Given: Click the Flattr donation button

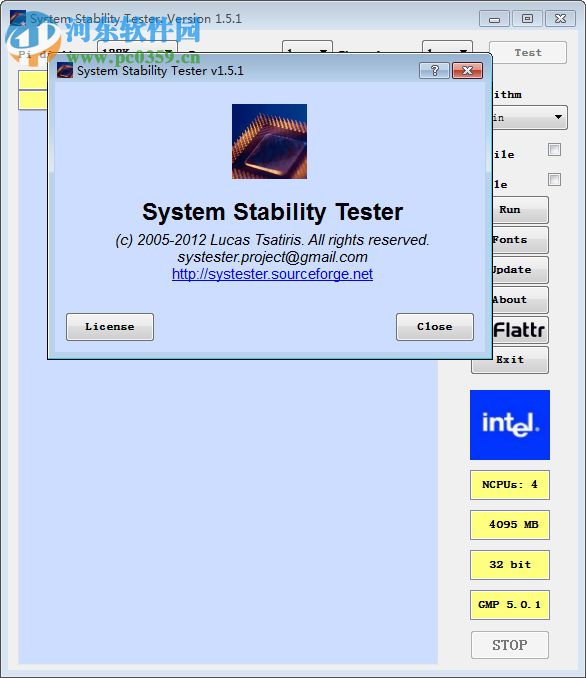Looking at the screenshot, I should [520, 330].
